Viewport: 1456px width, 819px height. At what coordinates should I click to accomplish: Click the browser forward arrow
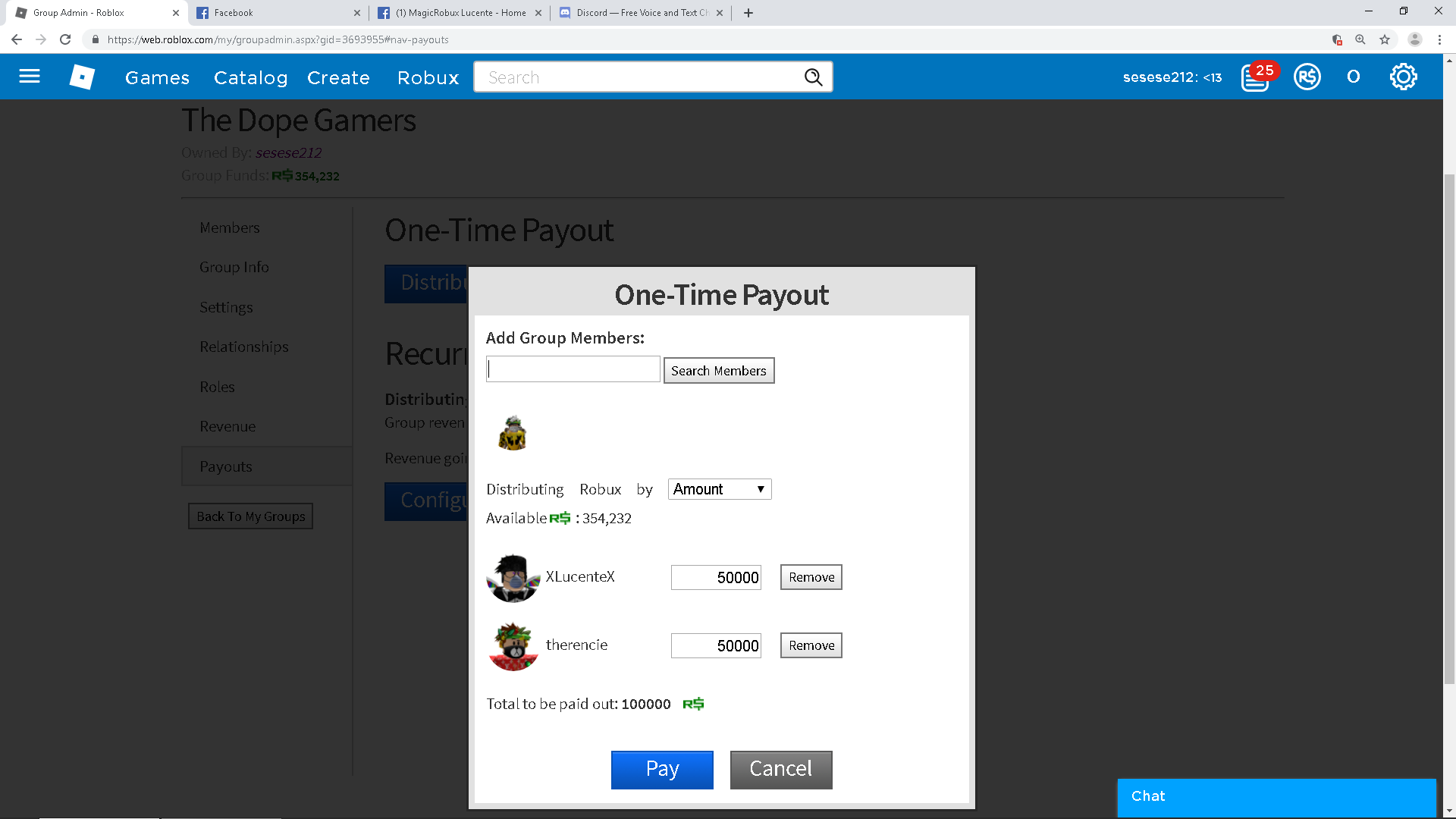pyautogui.click(x=41, y=39)
